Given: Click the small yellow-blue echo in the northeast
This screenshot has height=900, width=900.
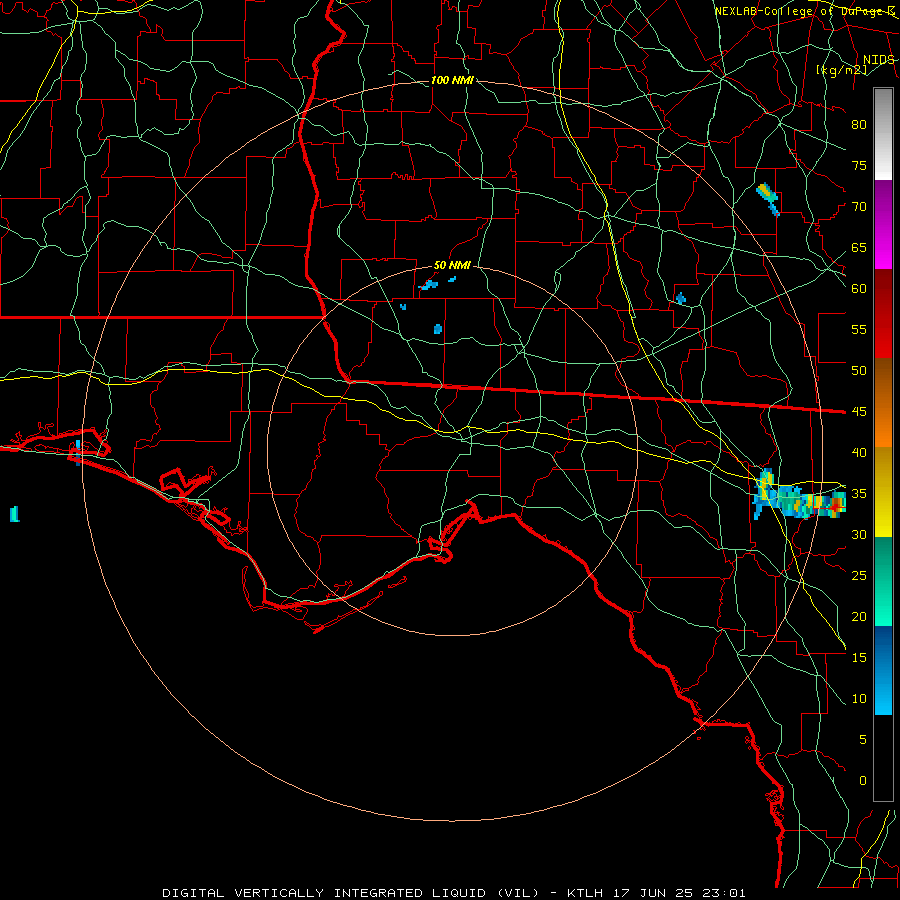Looking at the screenshot, I should [768, 199].
